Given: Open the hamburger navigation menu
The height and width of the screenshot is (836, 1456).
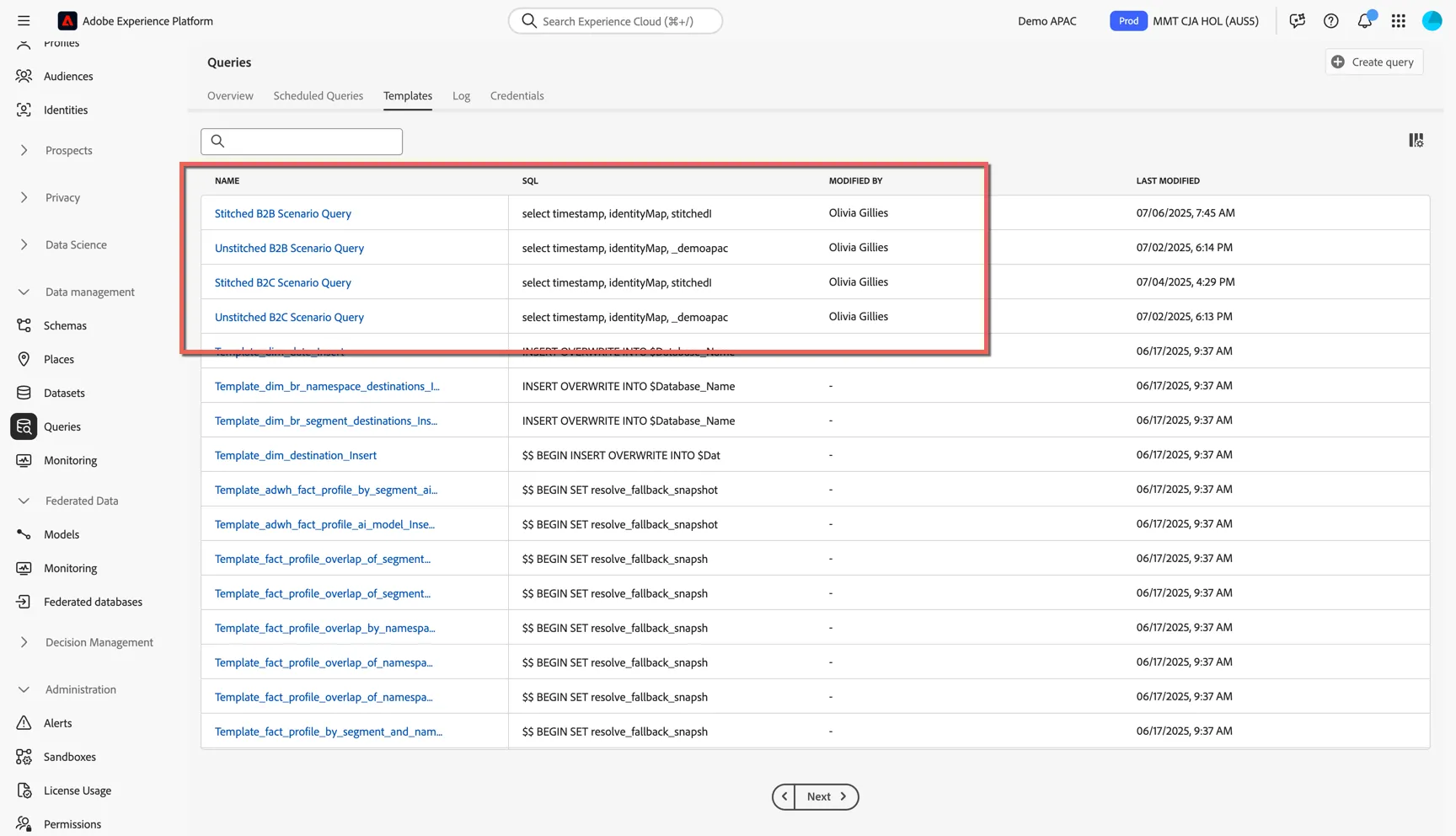Looking at the screenshot, I should coord(24,21).
